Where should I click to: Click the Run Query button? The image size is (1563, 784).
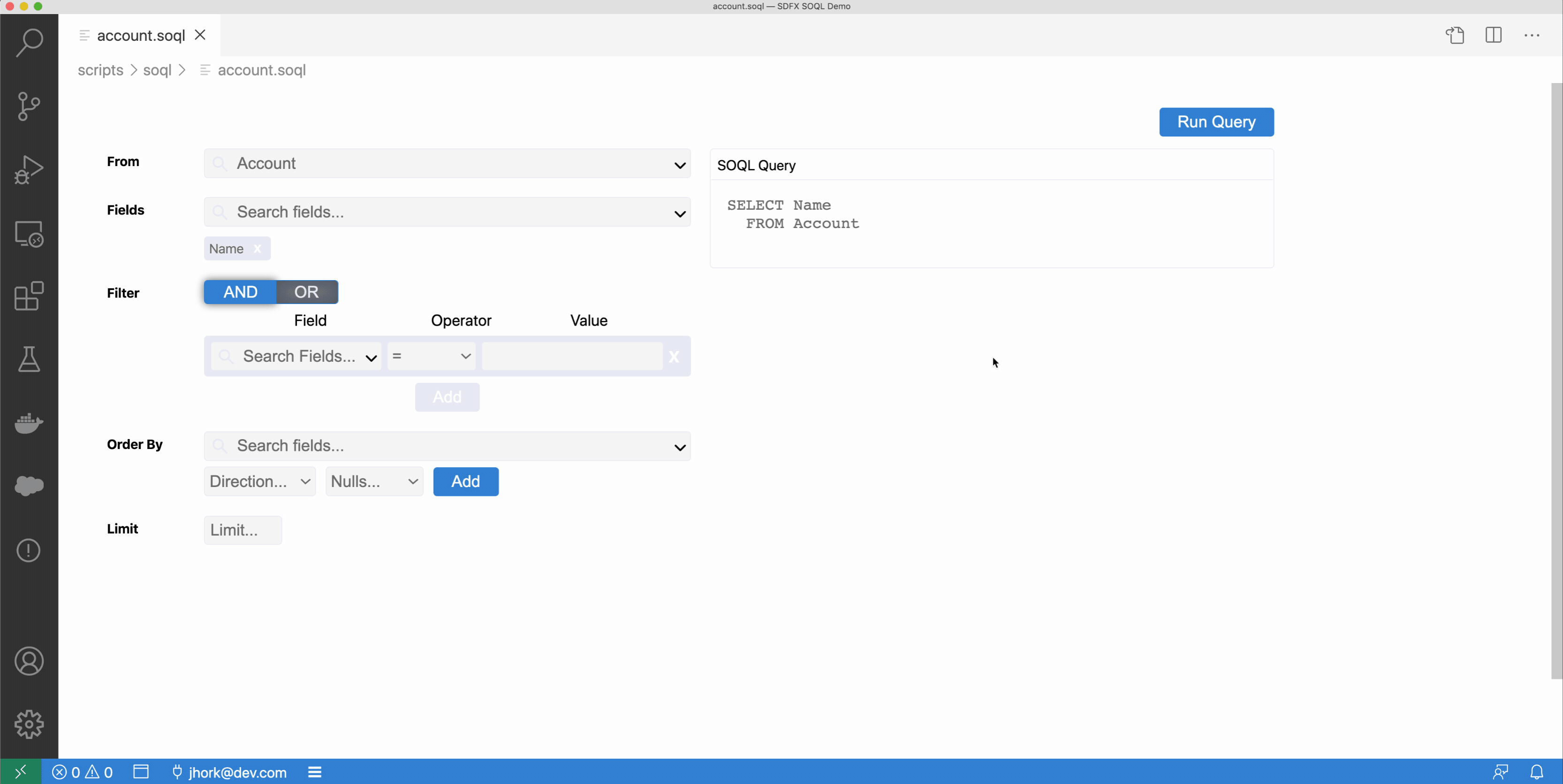tap(1216, 122)
